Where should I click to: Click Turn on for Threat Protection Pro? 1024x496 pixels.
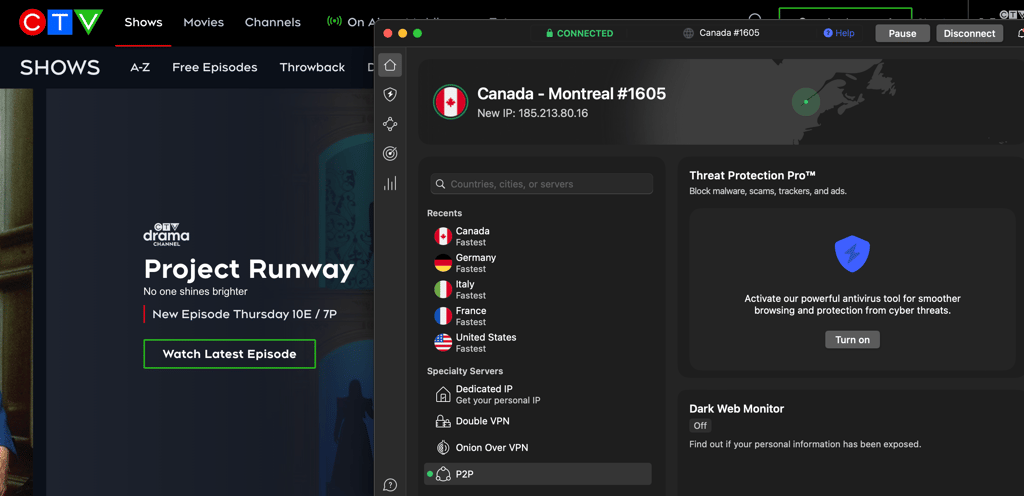(852, 339)
